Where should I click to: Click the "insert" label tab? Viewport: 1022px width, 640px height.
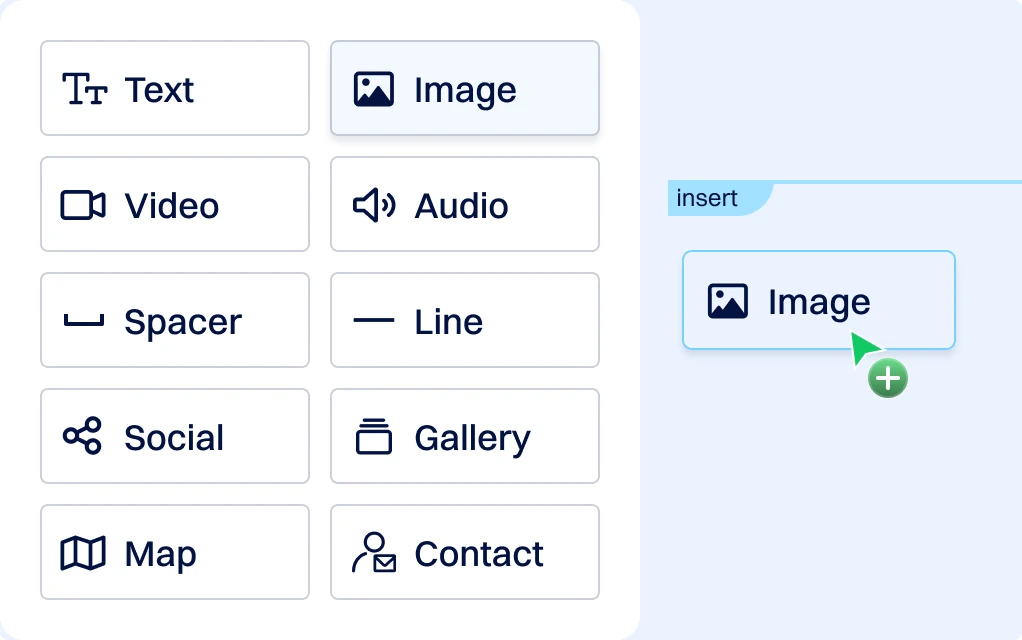(x=708, y=198)
